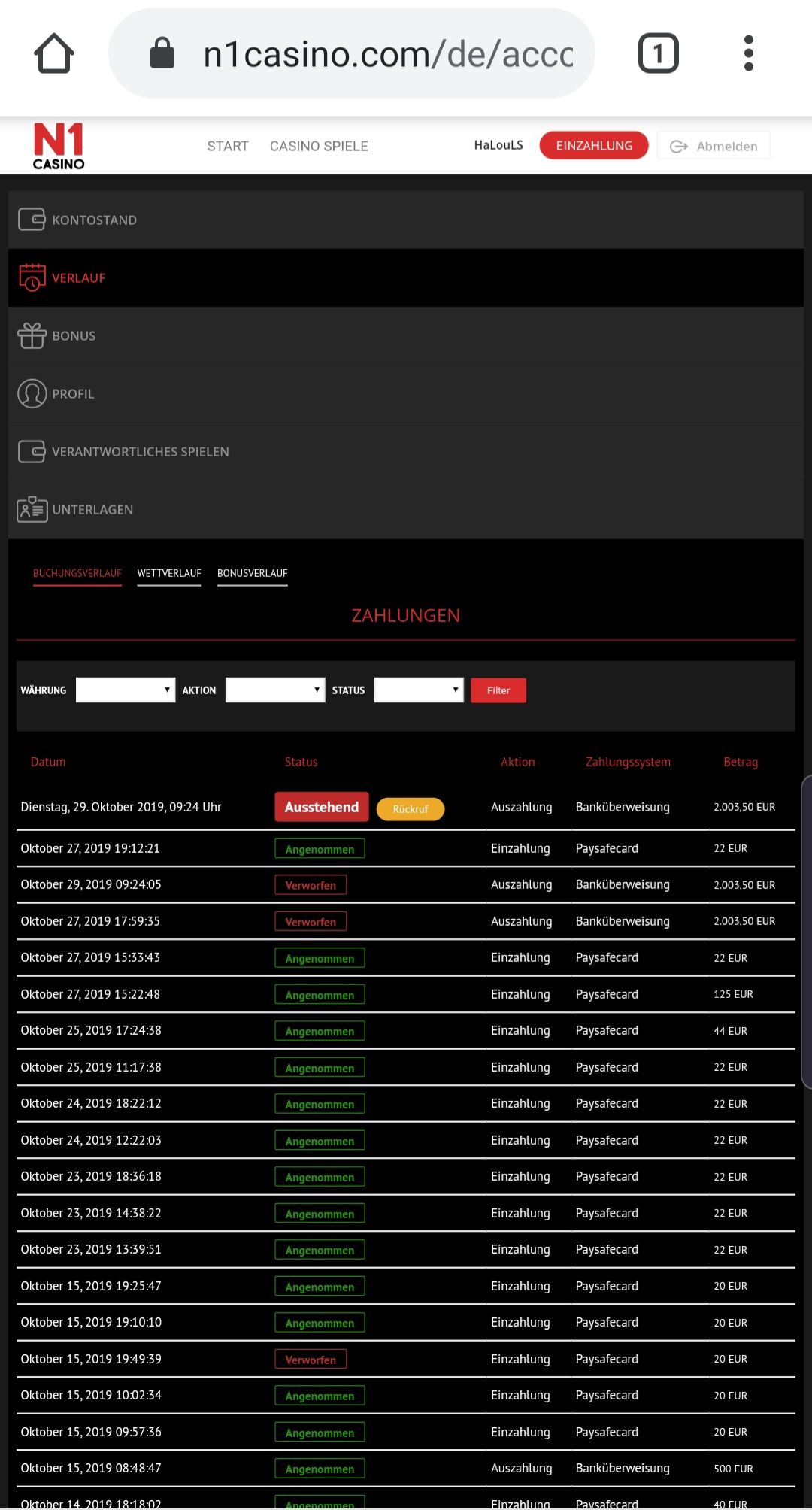This screenshot has width=812, height=1510.
Task: Click the Kontostand wallet icon
Action: click(x=32, y=220)
